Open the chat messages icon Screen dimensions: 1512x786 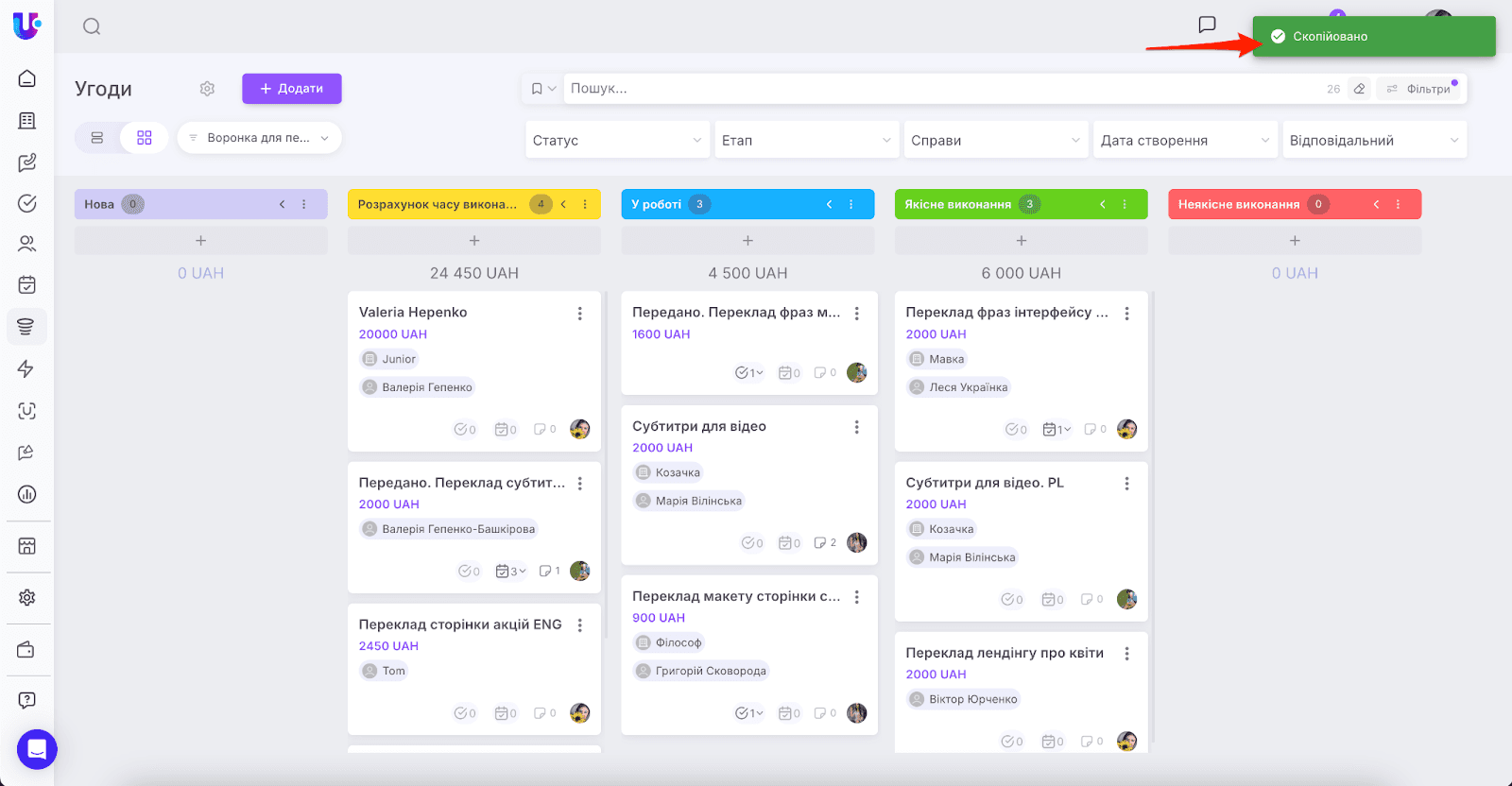pyautogui.click(x=1207, y=25)
